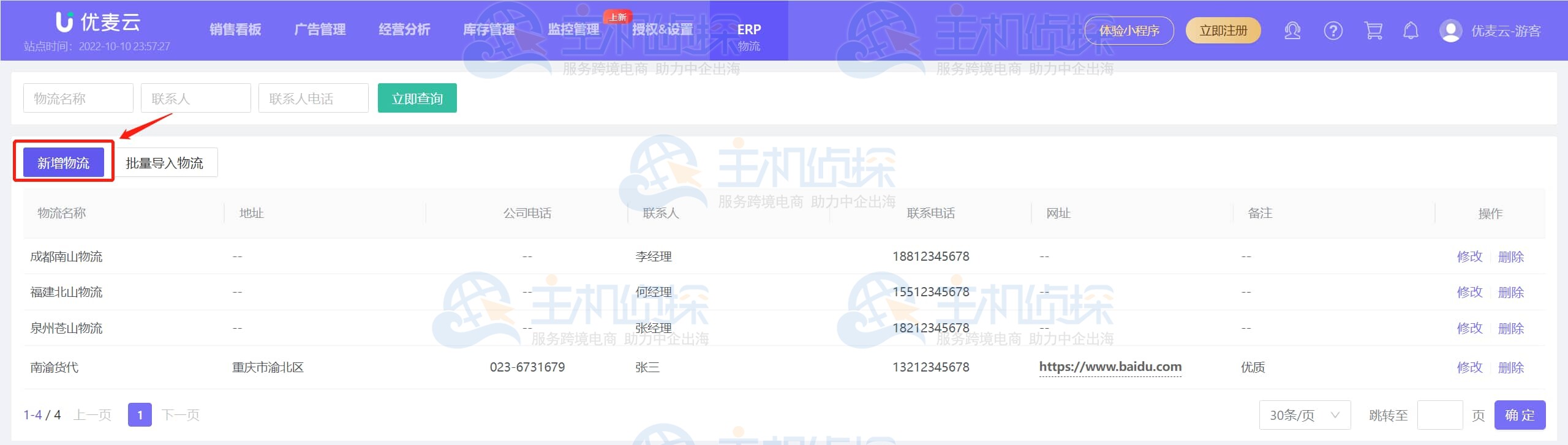Open the help question mark icon
This screenshot has width=1568, height=445.
[1333, 31]
